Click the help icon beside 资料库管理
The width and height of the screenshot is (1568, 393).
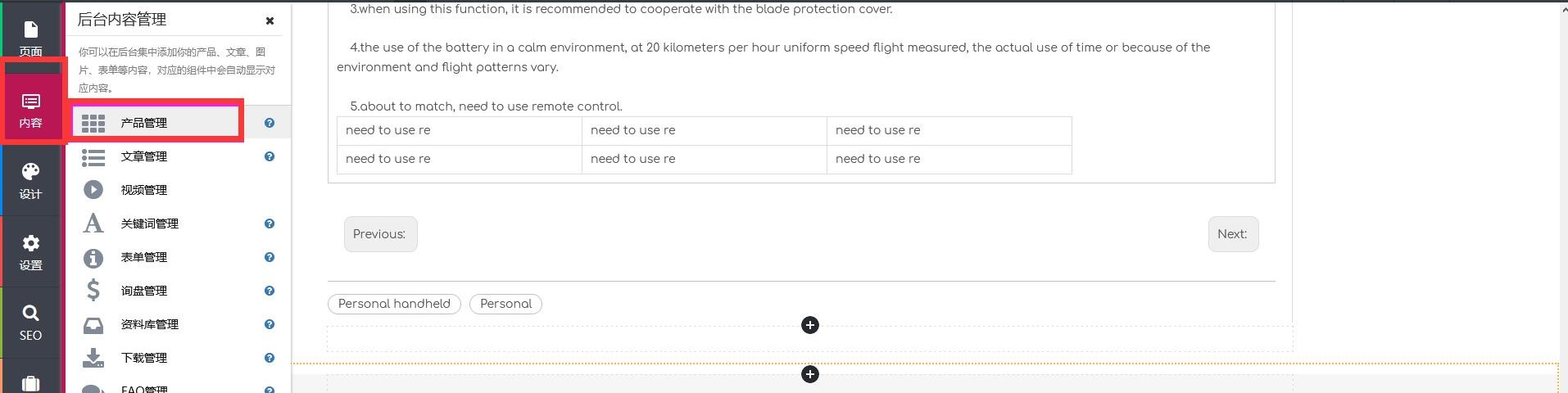tap(270, 324)
